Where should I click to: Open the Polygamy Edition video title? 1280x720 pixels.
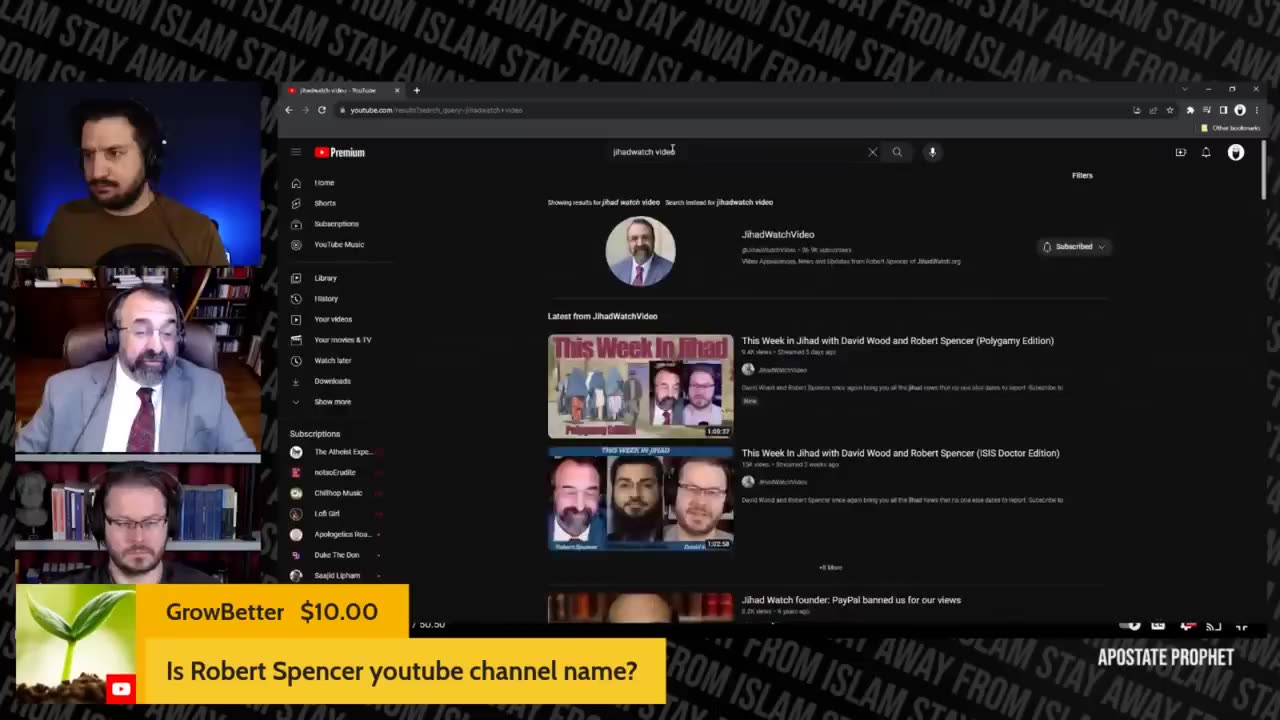898,340
